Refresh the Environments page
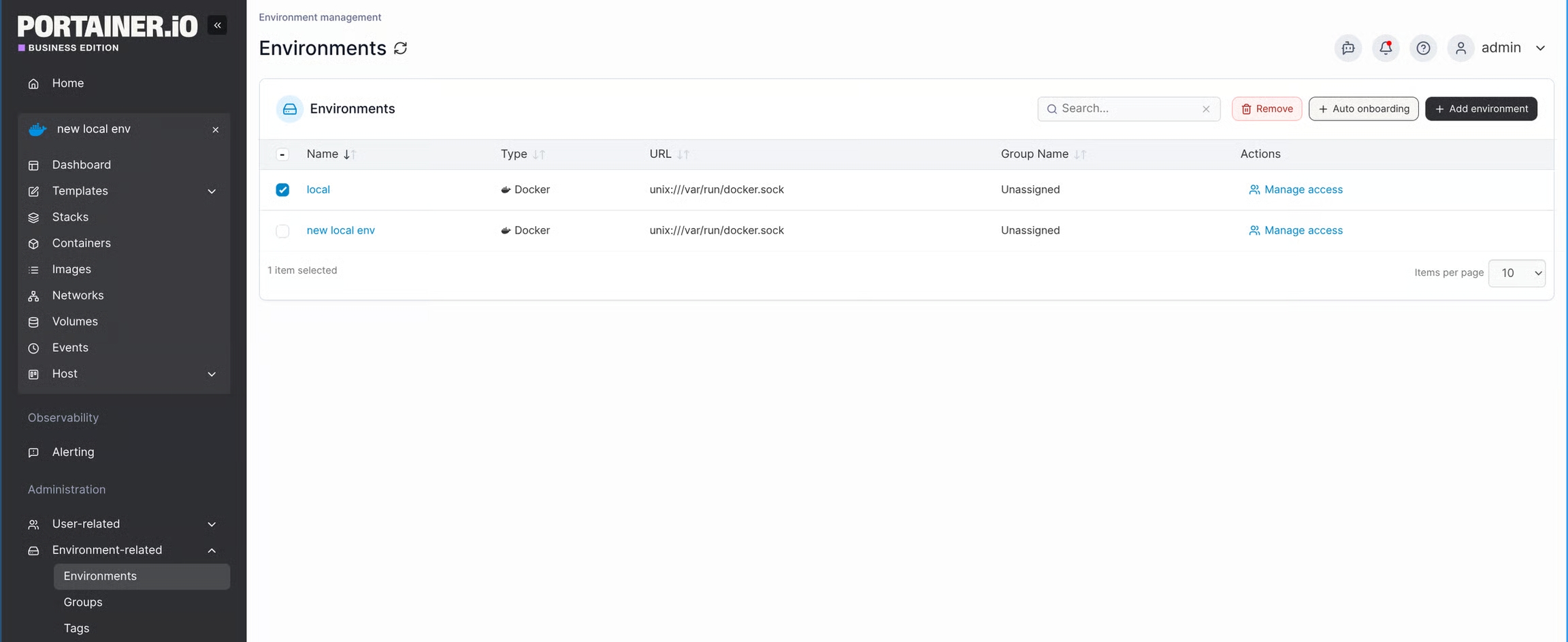This screenshot has width=1568, height=642. point(401,48)
